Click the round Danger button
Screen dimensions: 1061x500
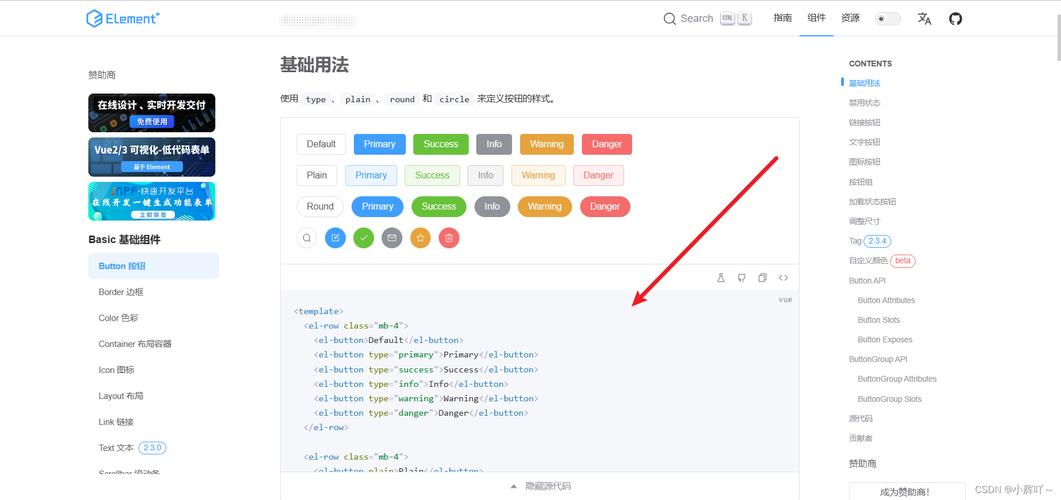point(605,206)
